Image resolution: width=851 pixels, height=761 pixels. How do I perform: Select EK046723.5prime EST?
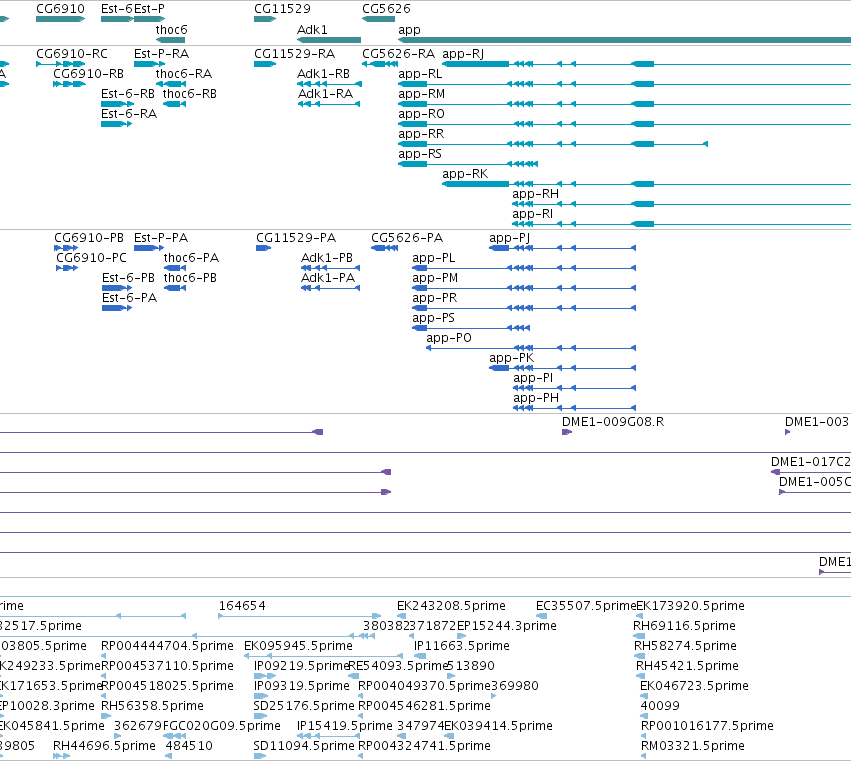643,696
